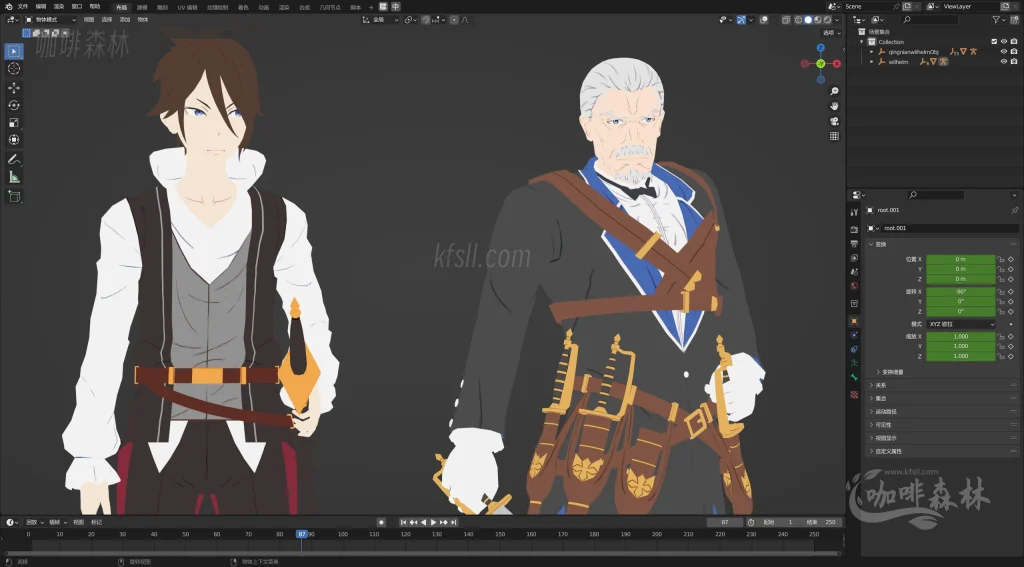Image resolution: width=1024 pixels, height=567 pixels.
Task: Expand the wilhelm tree row
Action: (872, 61)
